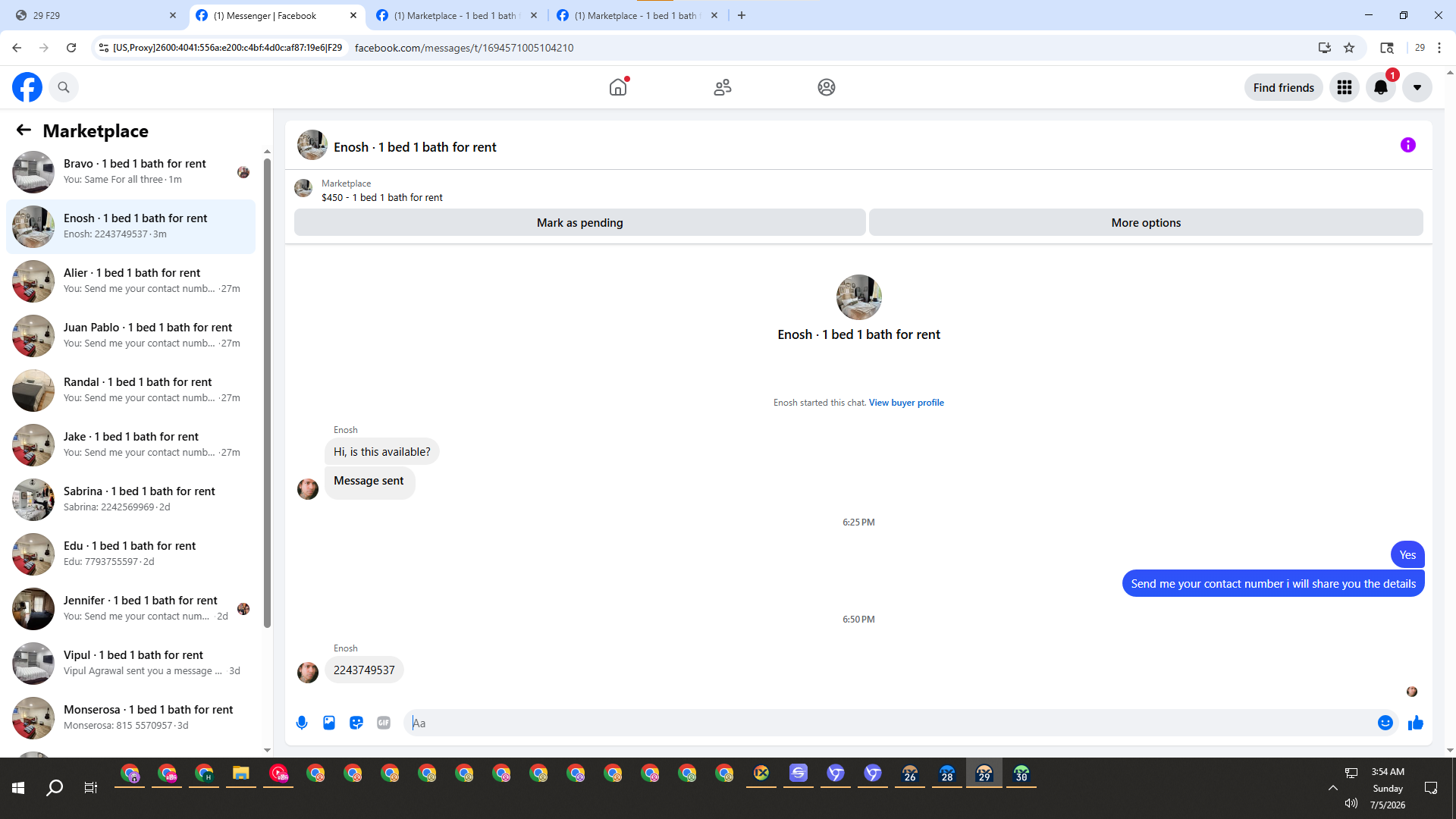Open the Randal conversation
The image size is (1456, 819).
130,390
